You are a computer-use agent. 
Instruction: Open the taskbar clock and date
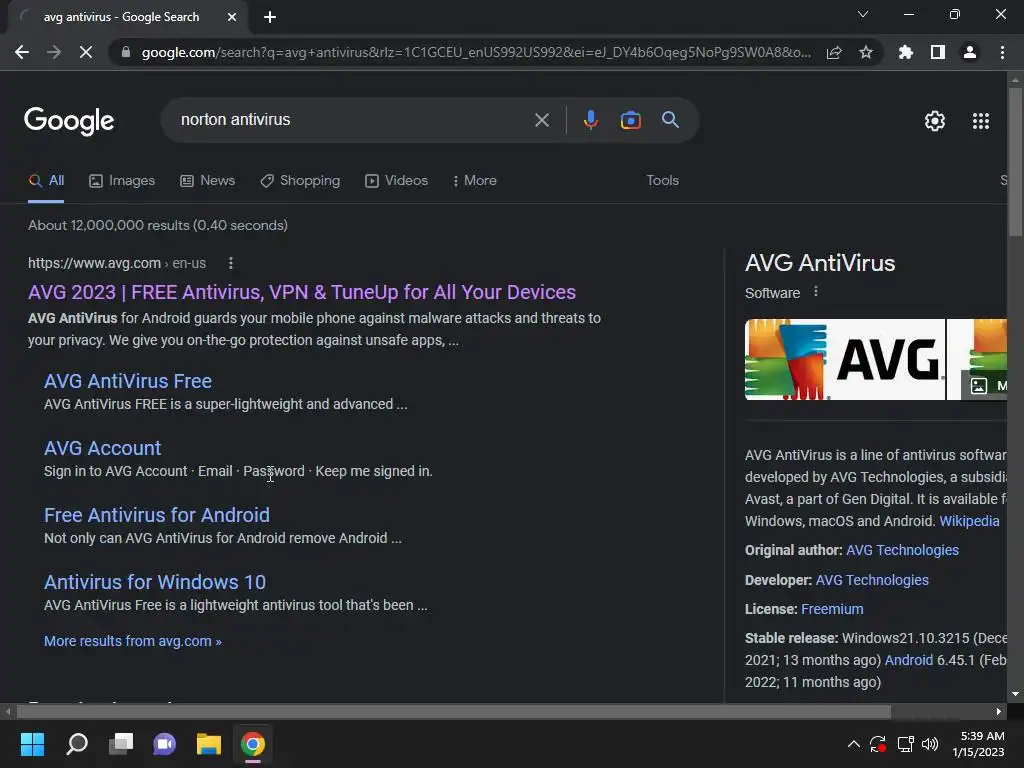point(978,744)
